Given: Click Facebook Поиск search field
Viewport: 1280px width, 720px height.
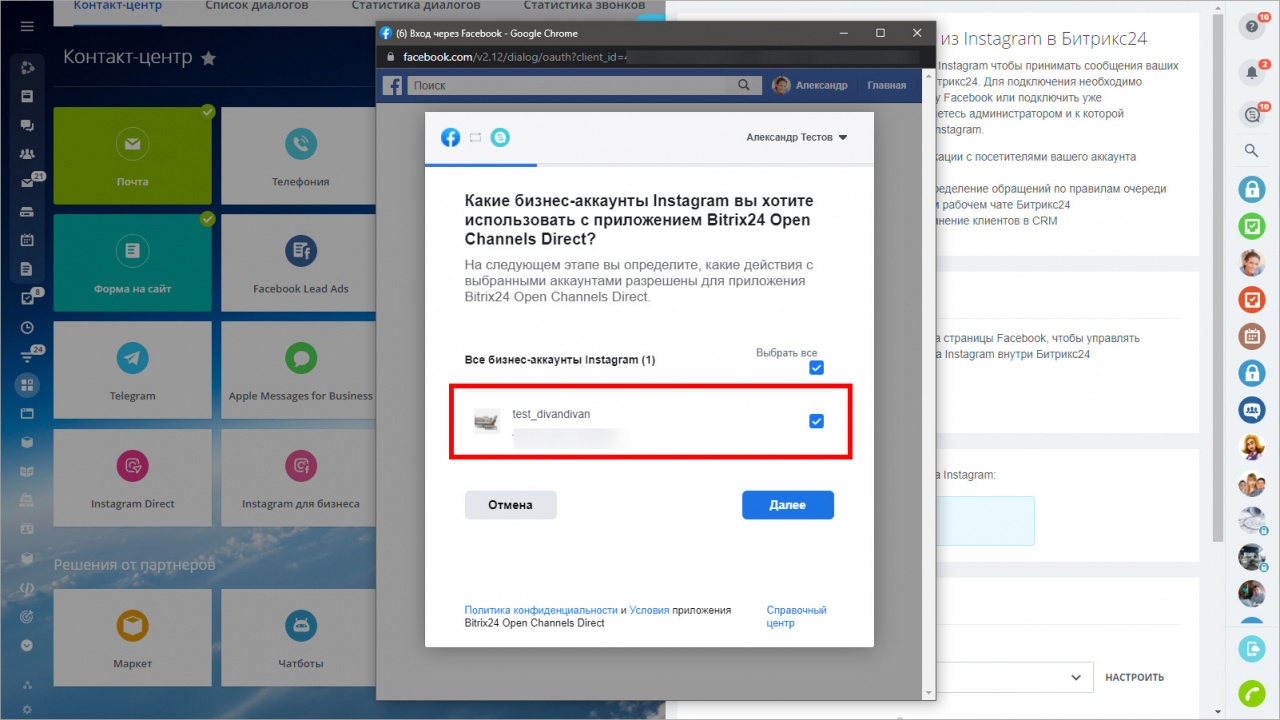Looking at the screenshot, I should 568,86.
